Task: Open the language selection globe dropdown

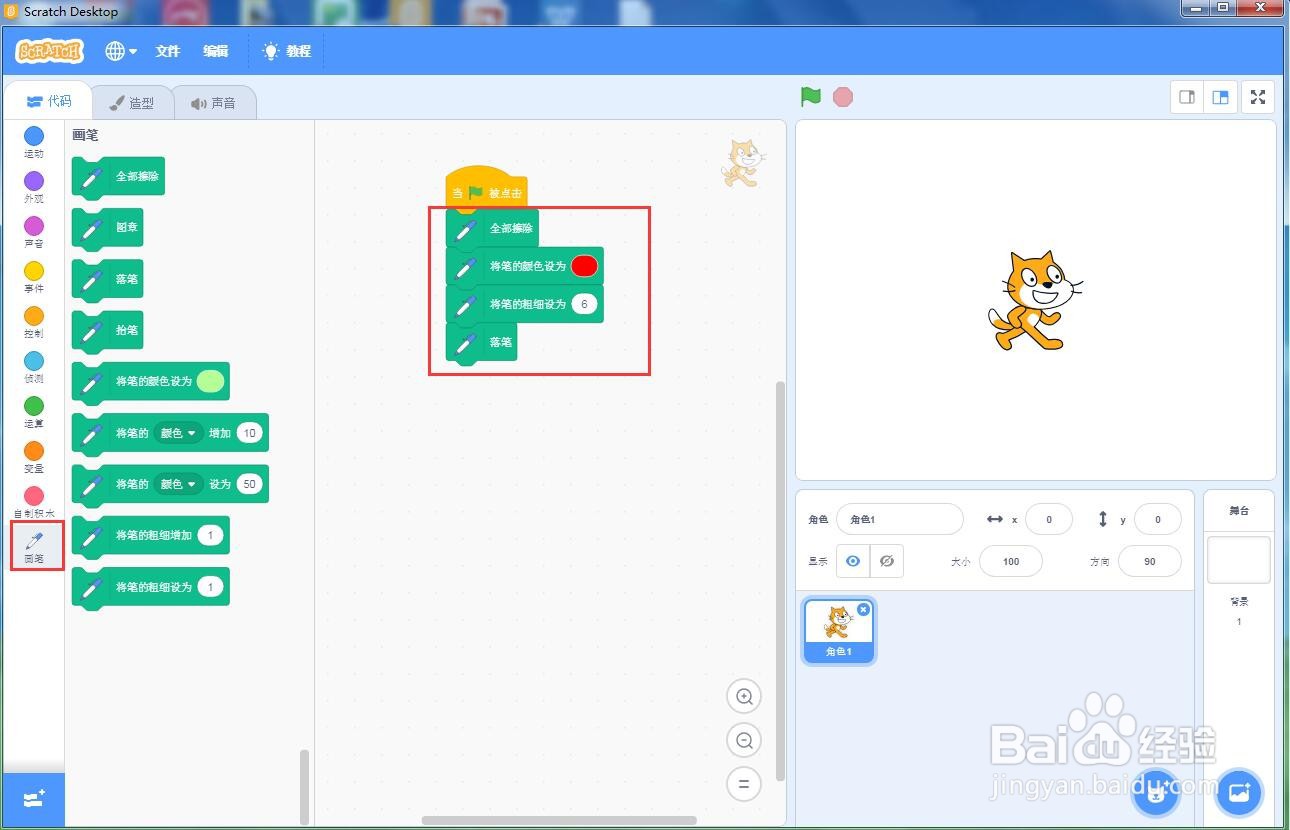Action: (120, 51)
